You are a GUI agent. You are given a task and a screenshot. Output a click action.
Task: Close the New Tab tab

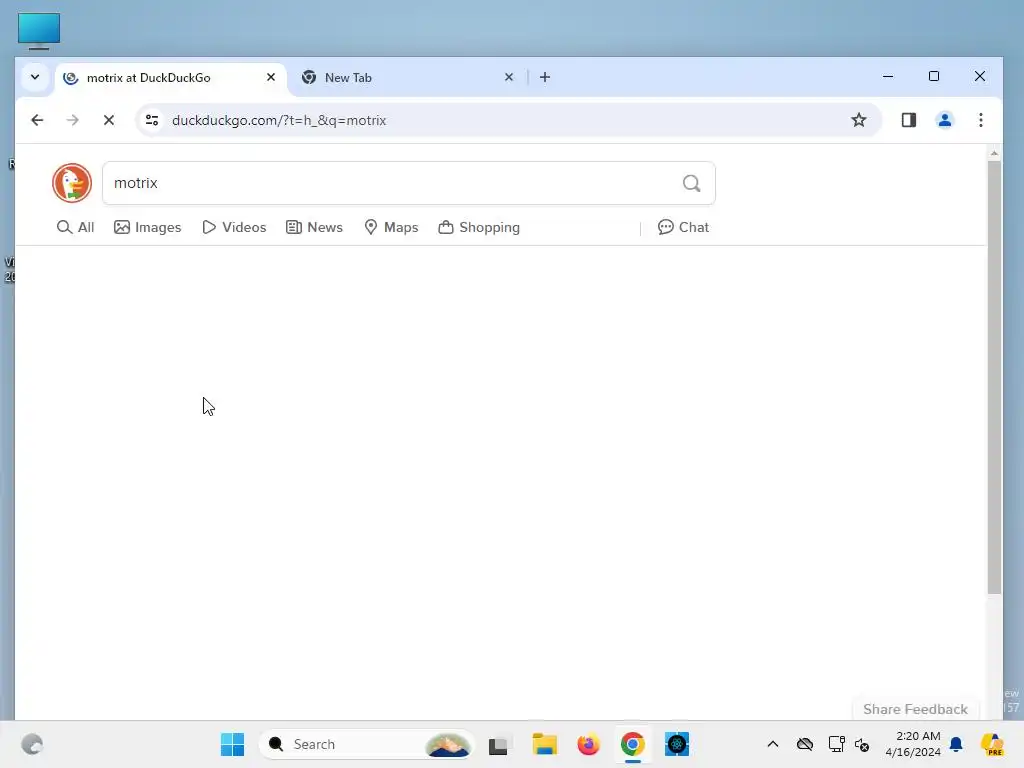click(x=509, y=77)
